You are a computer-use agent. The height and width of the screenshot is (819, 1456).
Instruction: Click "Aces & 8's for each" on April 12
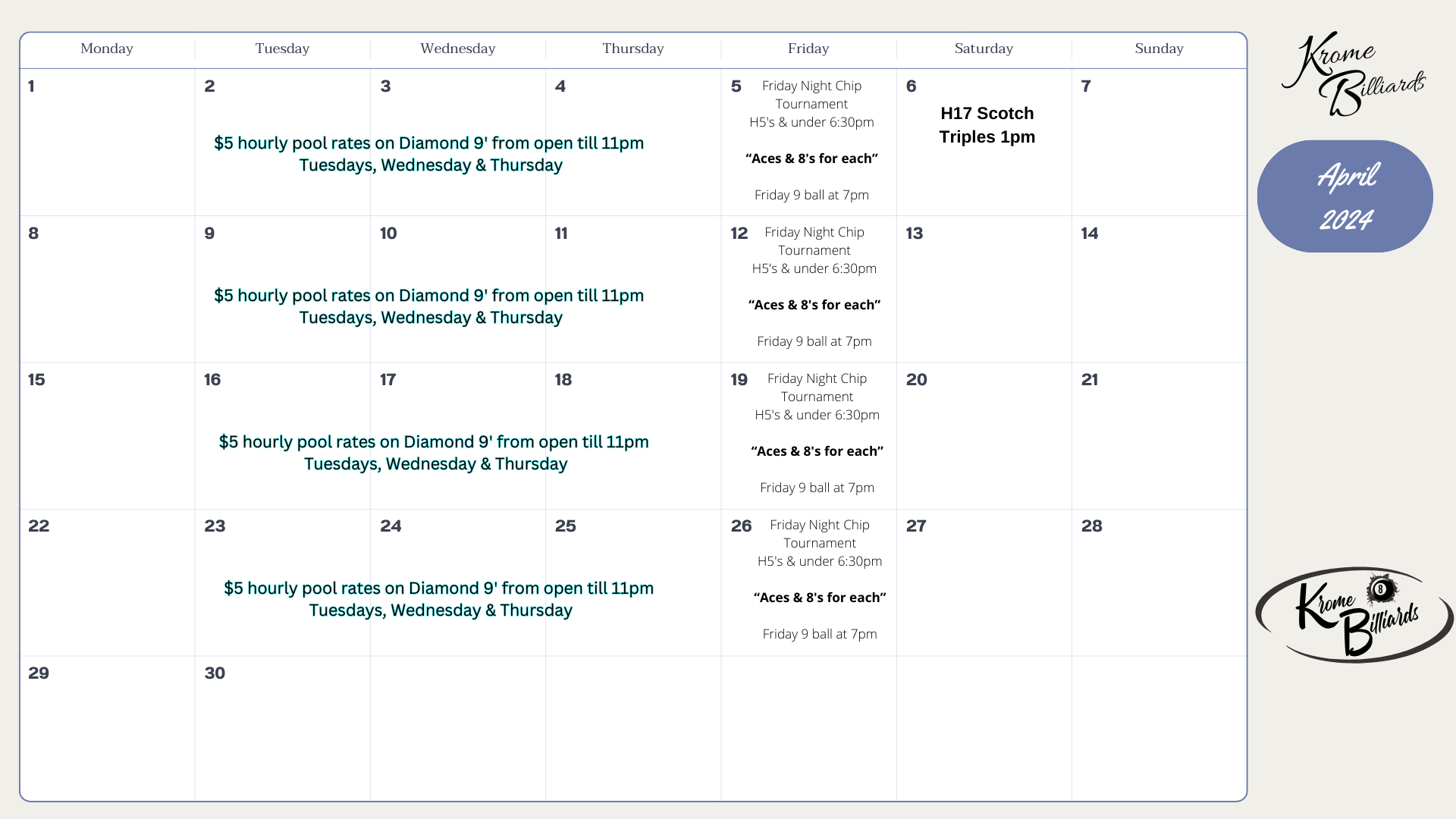point(814,305)
